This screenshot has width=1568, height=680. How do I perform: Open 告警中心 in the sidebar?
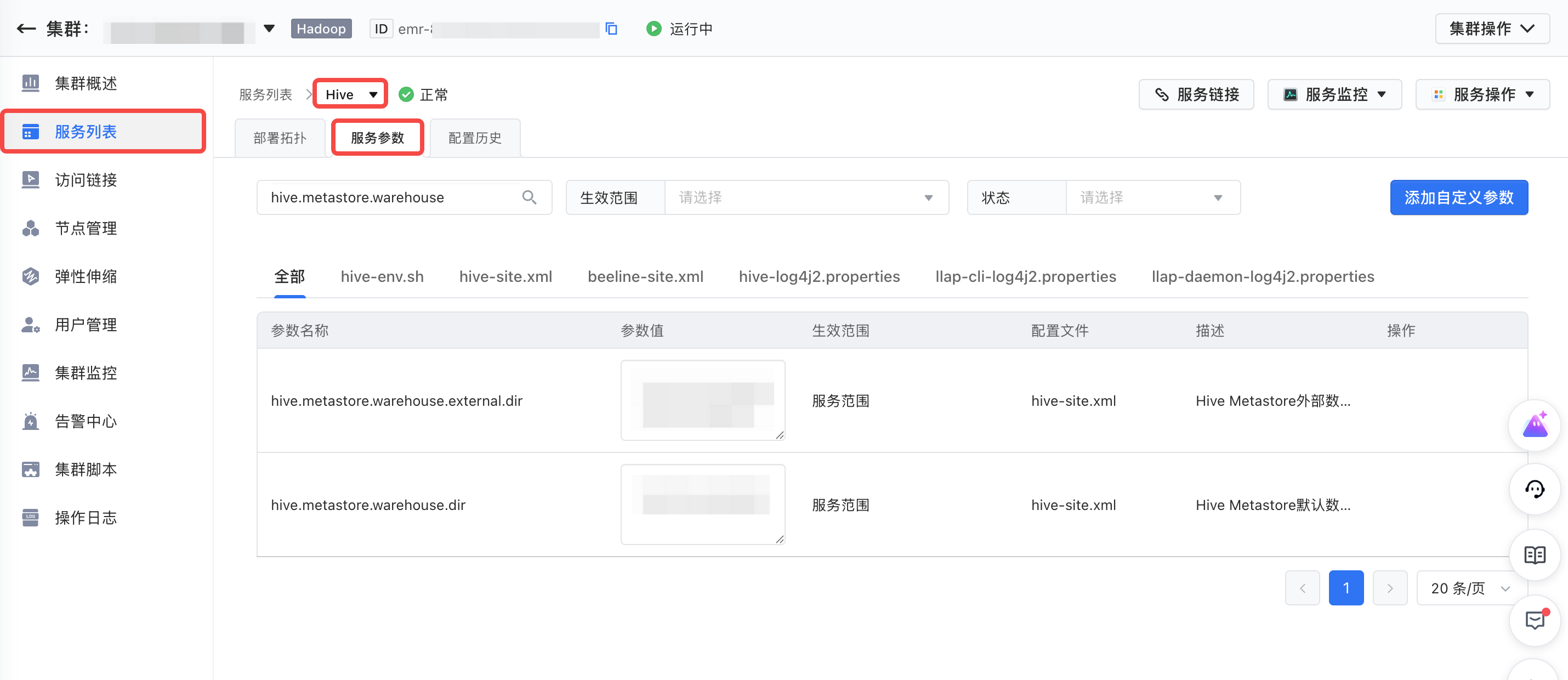pos(85,421)
